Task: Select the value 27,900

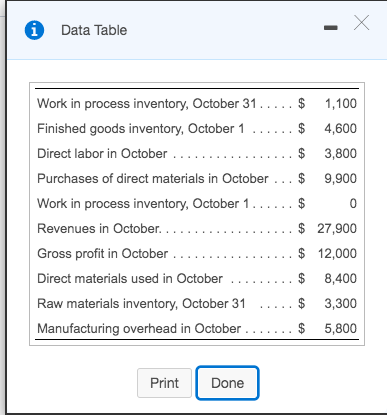Action: click(x=337, y=229)
